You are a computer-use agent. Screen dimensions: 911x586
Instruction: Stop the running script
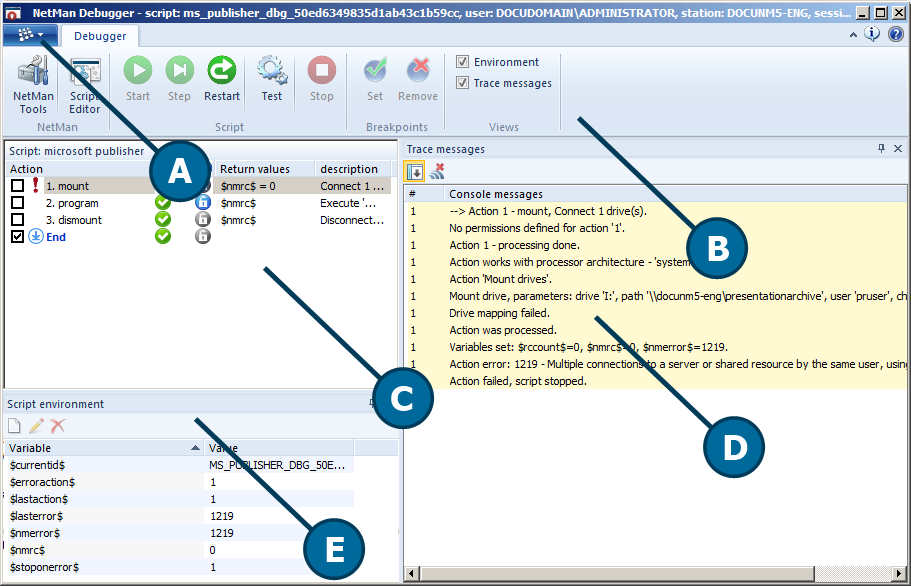[321, 70]
